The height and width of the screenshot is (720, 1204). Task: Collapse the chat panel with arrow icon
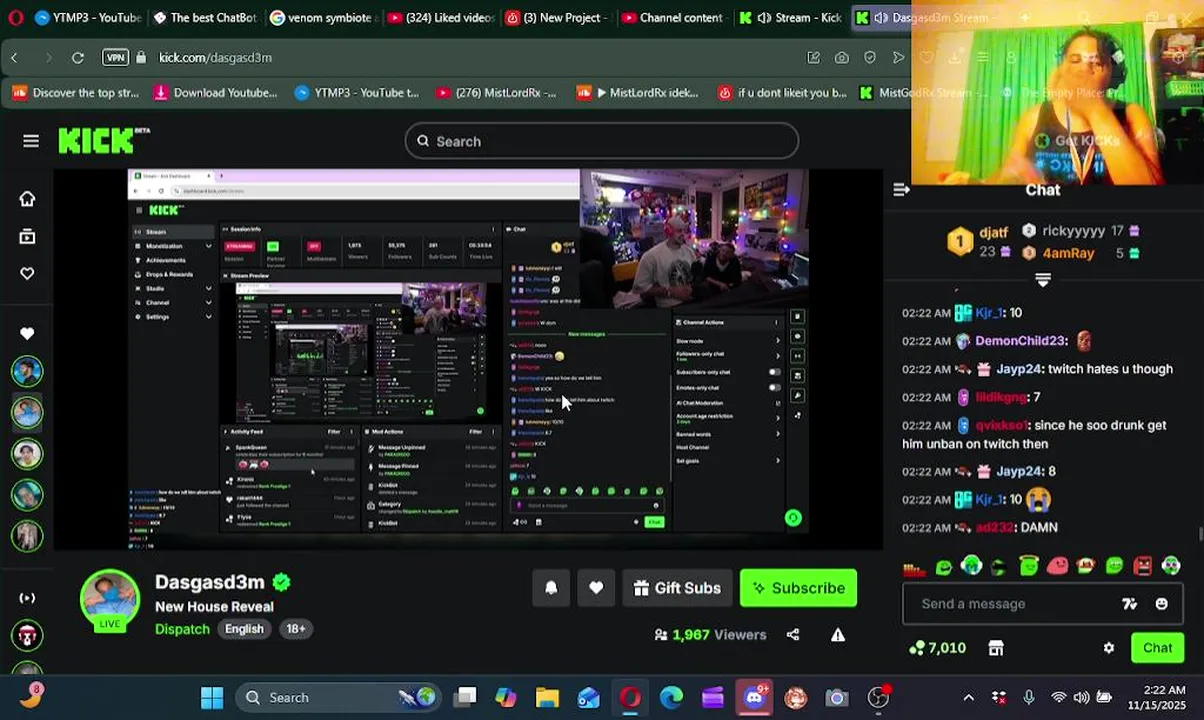click(x=901, y=190)
